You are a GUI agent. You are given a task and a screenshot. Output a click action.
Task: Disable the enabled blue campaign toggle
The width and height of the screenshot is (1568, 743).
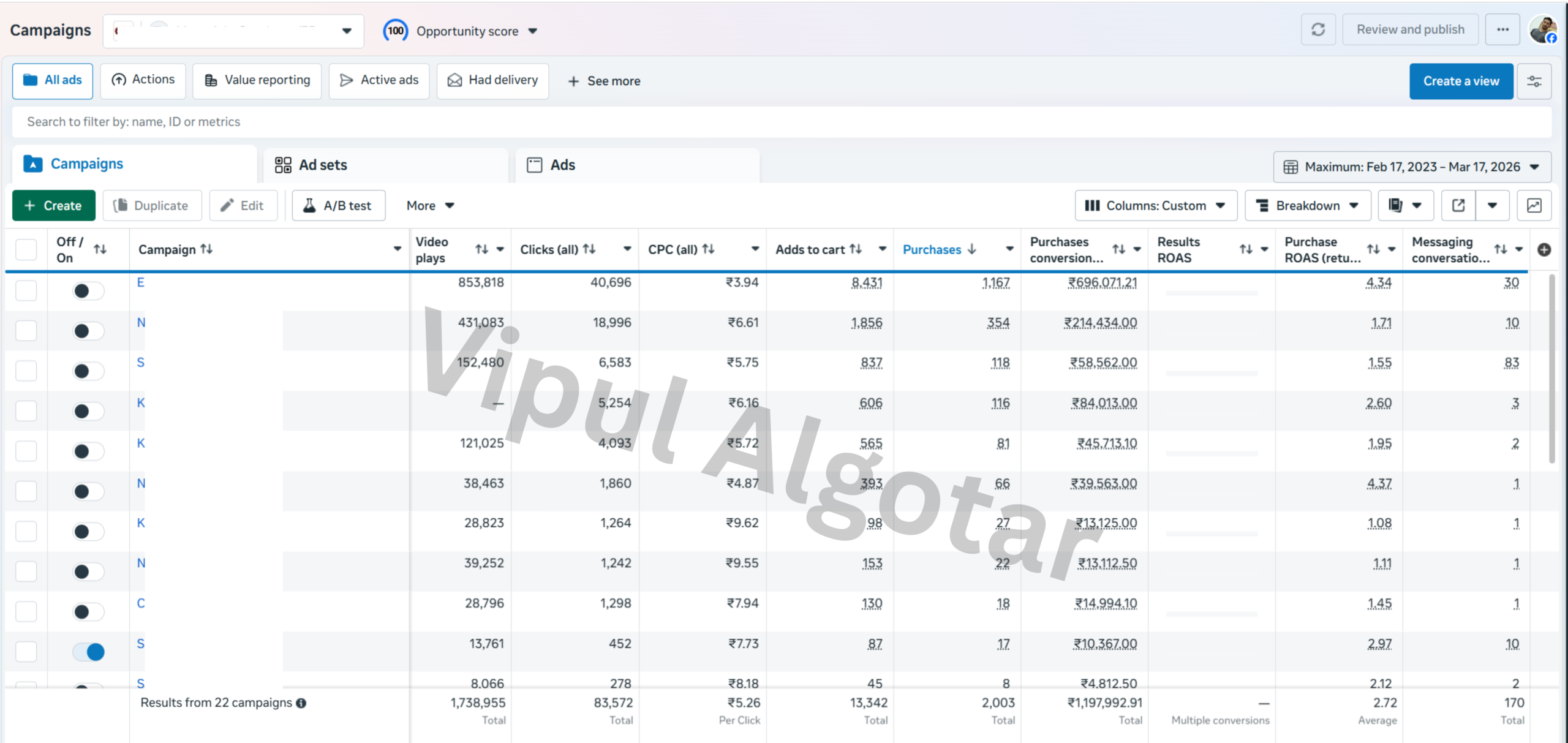pyautogui.click(x=88, y=652)
